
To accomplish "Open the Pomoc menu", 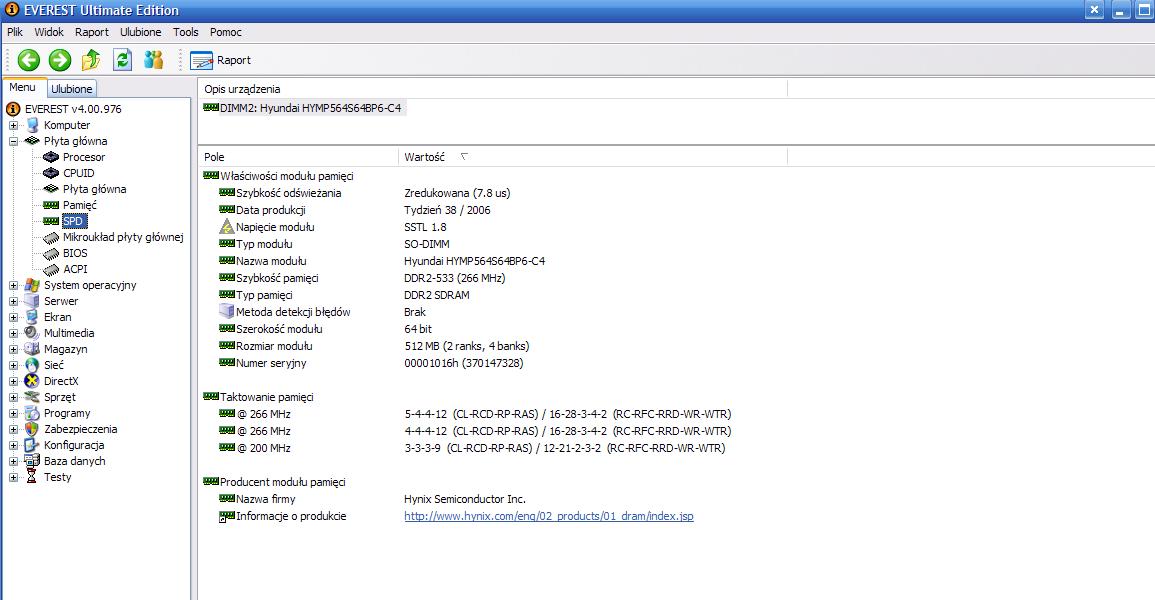I will pyautogui.click(x=225, y=32).
